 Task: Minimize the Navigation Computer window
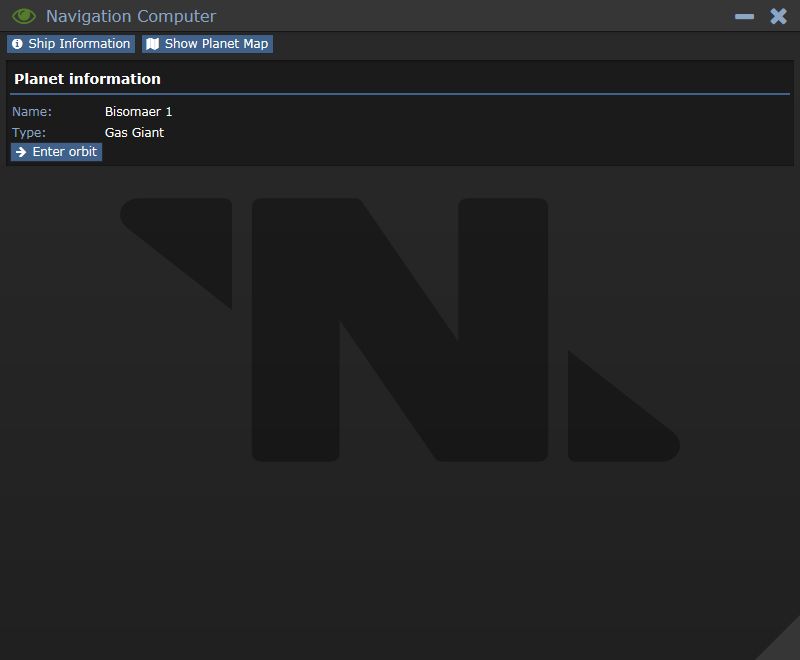(744, 16)
